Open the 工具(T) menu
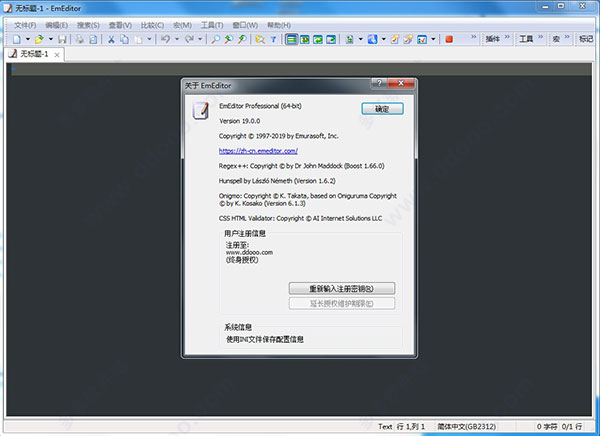 pos(212,25)
